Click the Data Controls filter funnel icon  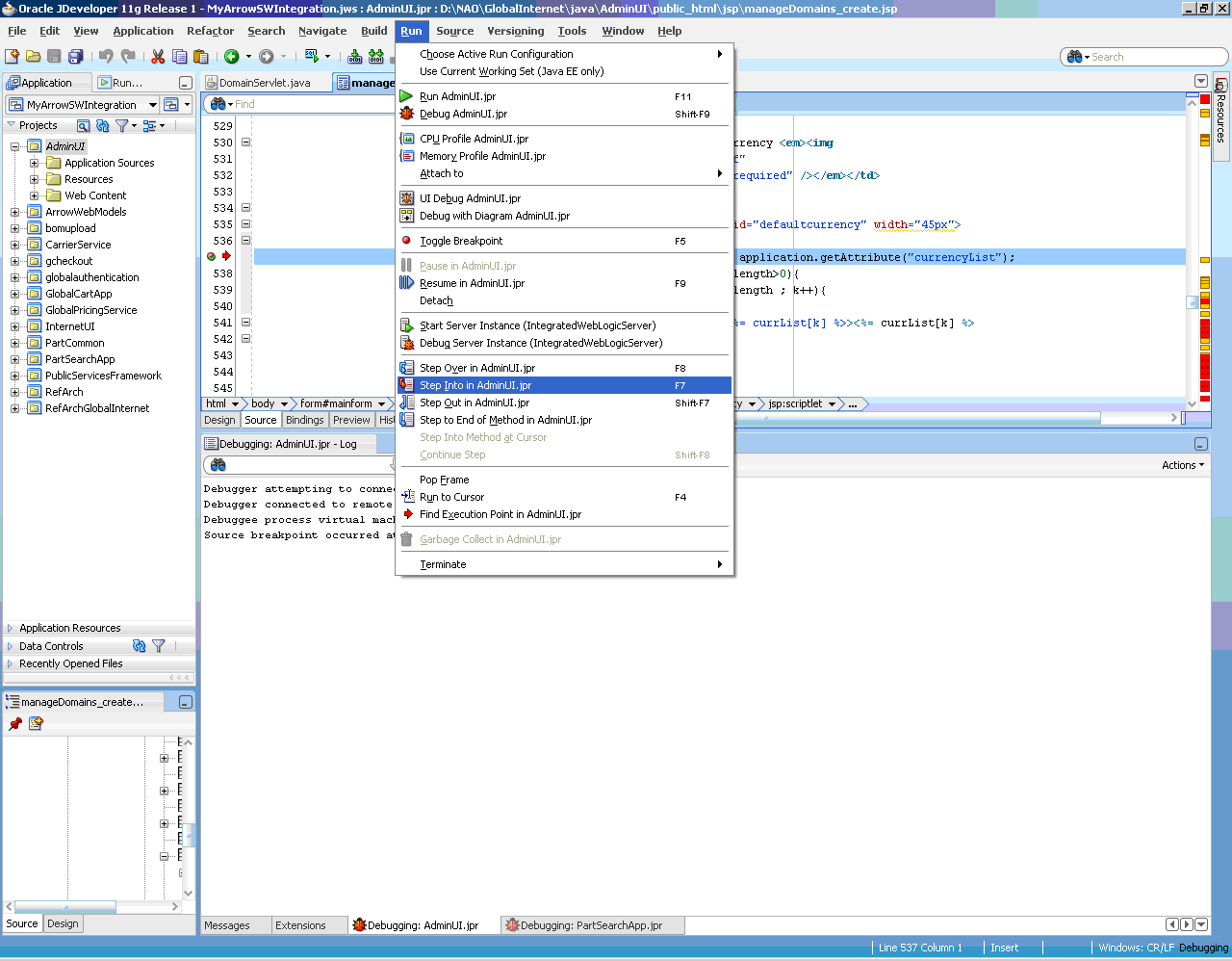pyautogui.click(x=159, y=646)
